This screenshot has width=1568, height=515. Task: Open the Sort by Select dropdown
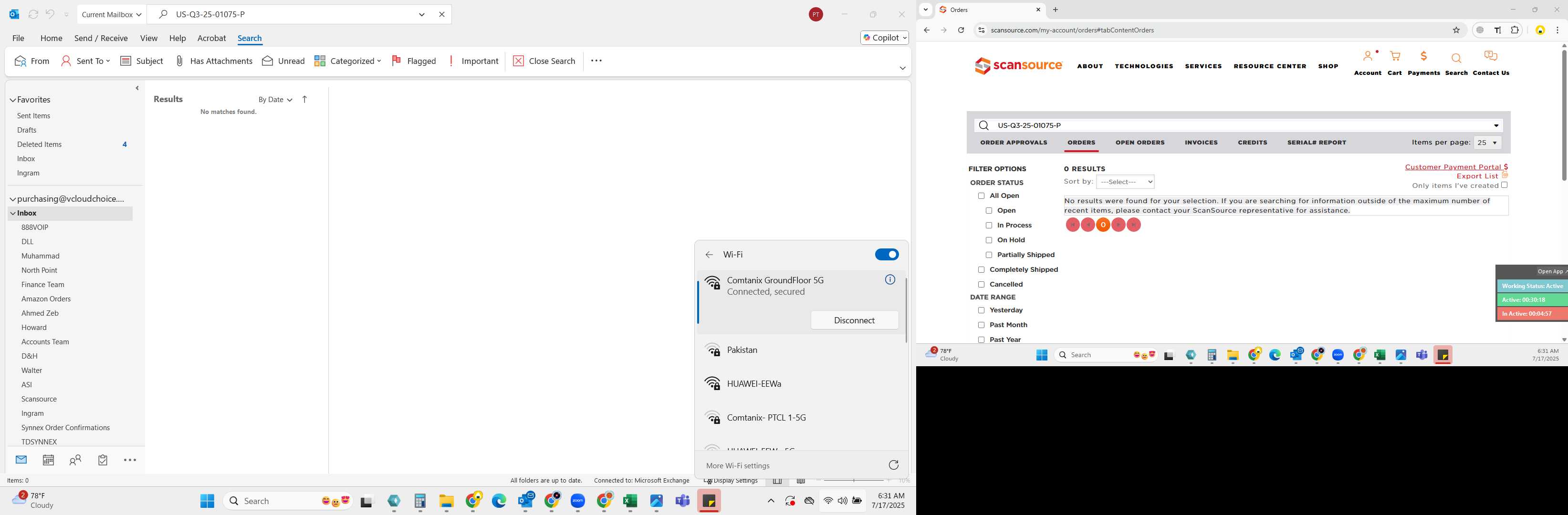pyautogui.click(x=1125, y=182)
